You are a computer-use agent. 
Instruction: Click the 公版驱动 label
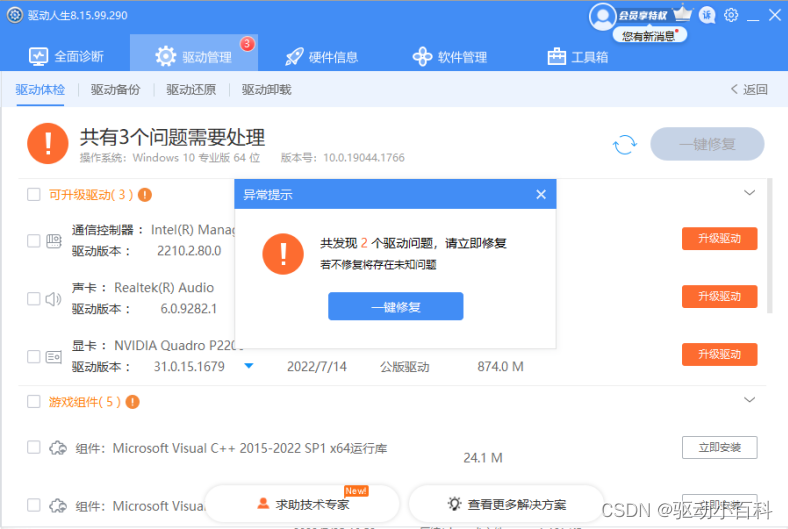405,367
